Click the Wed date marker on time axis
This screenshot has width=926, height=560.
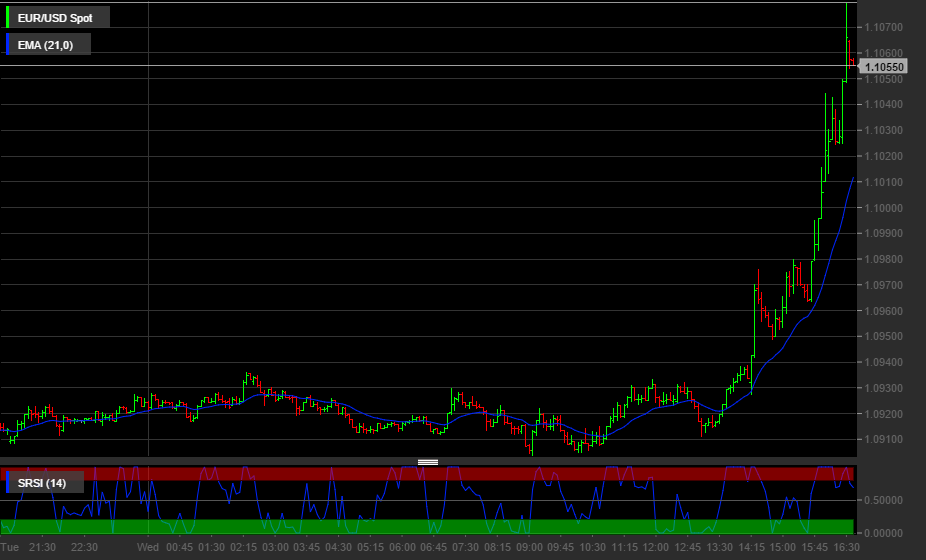pyautogui.click(x=148, y=547)
